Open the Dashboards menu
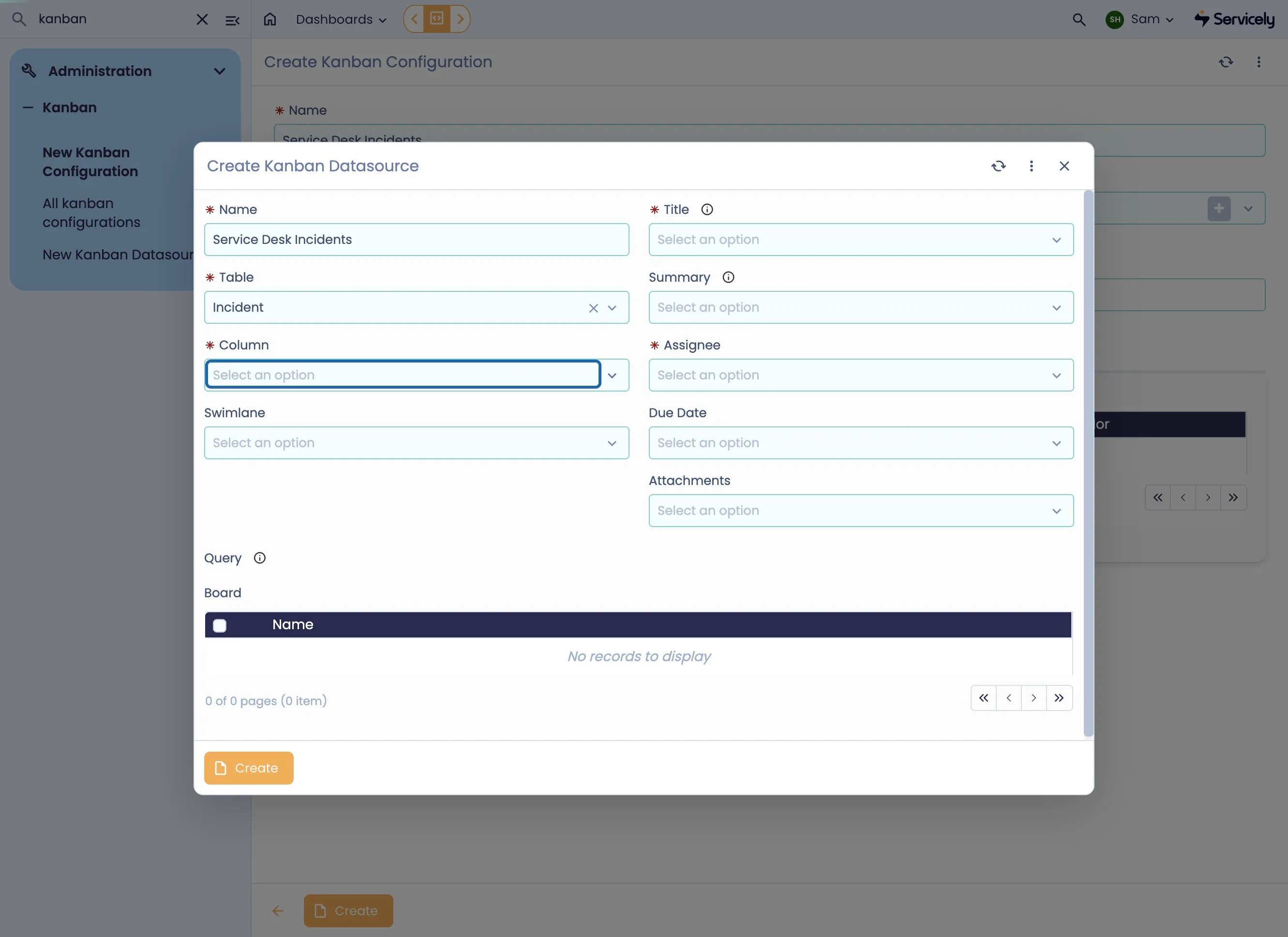1288x937 pixels. pos(341,19)
